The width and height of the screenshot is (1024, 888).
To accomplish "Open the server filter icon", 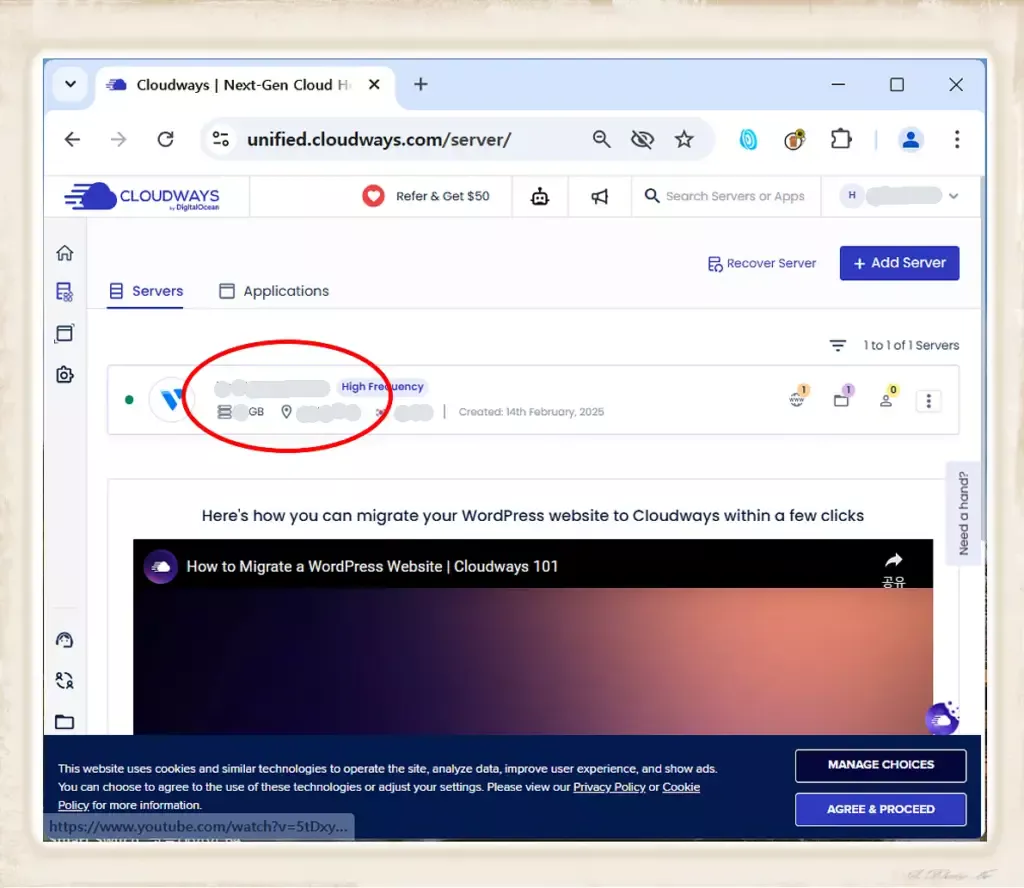I will 837,345.
